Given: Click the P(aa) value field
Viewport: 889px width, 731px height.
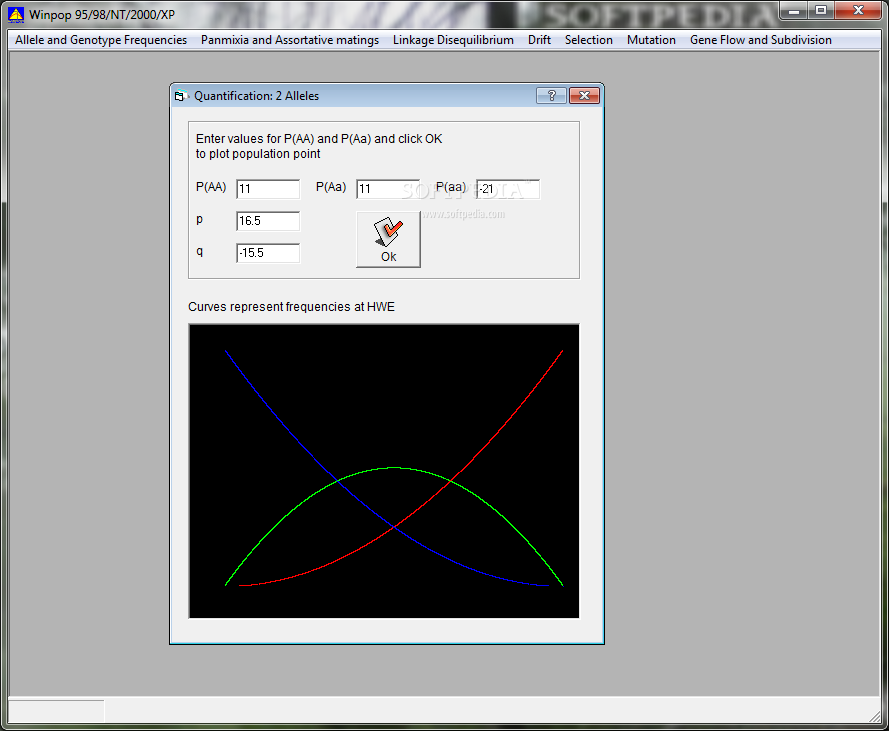Looking at the screenshot, I should point(508,189).
